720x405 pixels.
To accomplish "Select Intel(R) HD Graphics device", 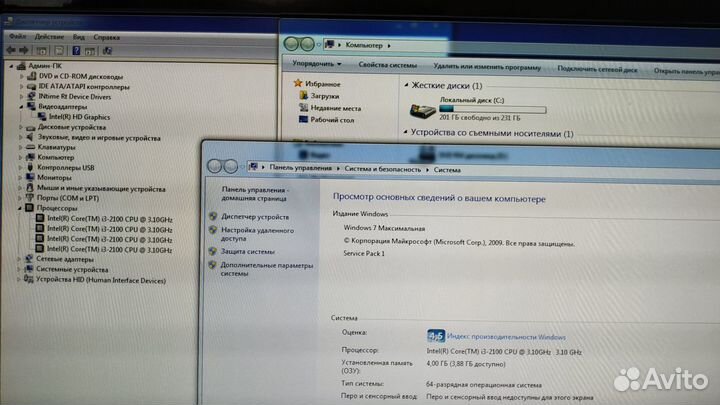I will (x=79, y=117).
